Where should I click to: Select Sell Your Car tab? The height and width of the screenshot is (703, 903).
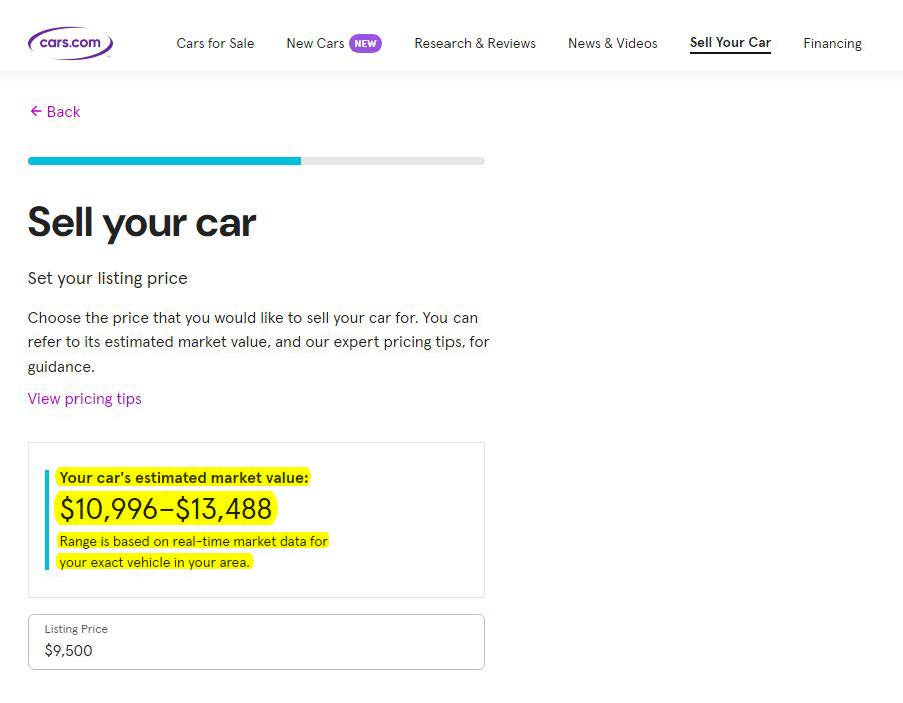(x=730, y=43)
